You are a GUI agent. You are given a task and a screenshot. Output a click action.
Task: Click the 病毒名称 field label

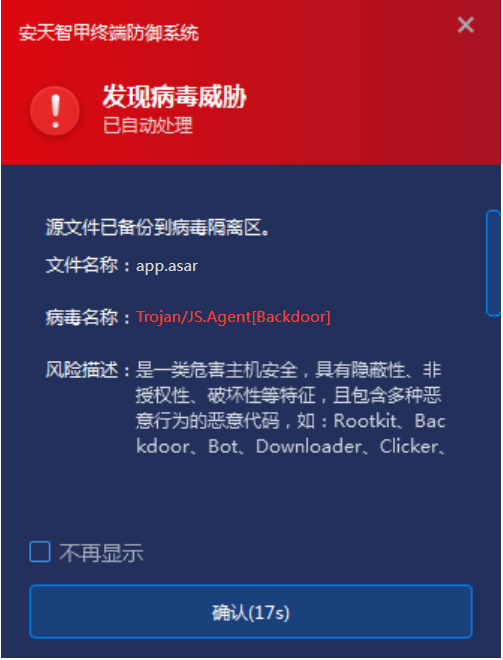pyautogui.click(x=82, y=317)
